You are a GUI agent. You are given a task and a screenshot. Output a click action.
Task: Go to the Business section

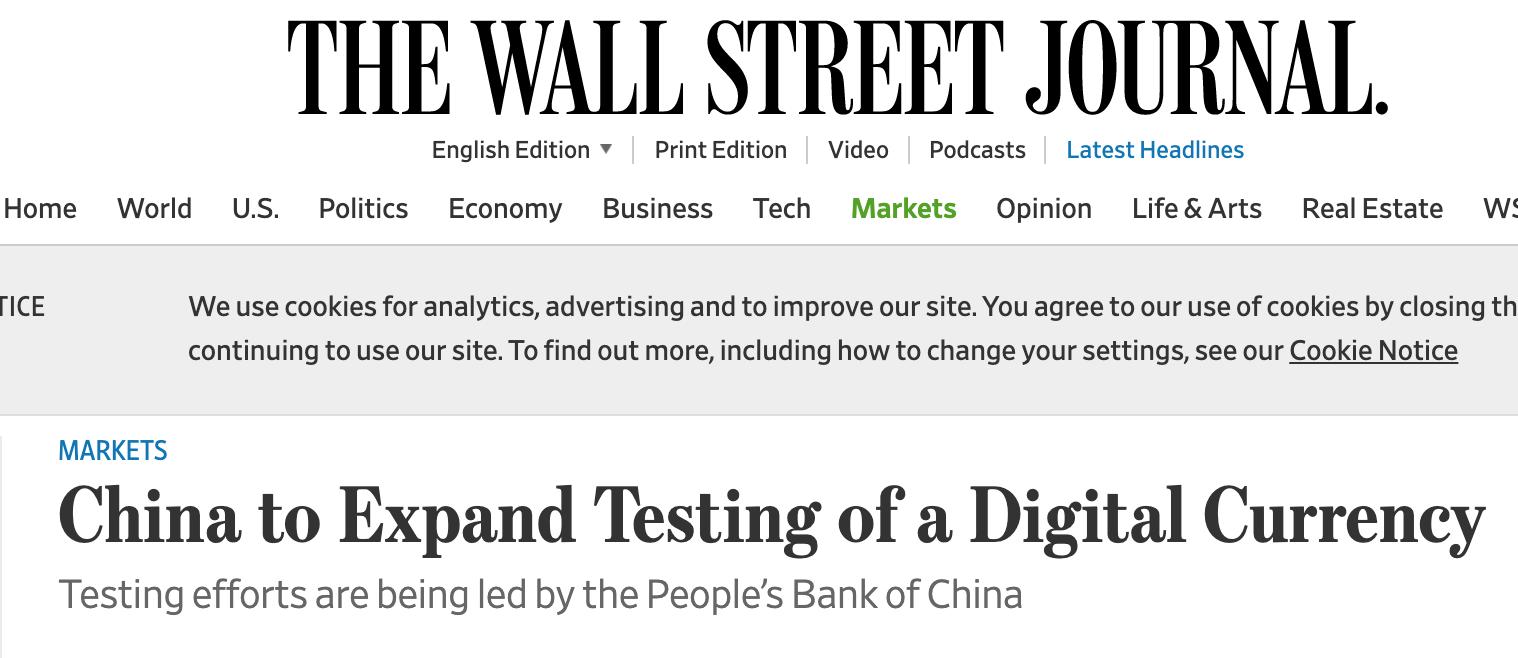pyautogui.click(x=657, y=208)
